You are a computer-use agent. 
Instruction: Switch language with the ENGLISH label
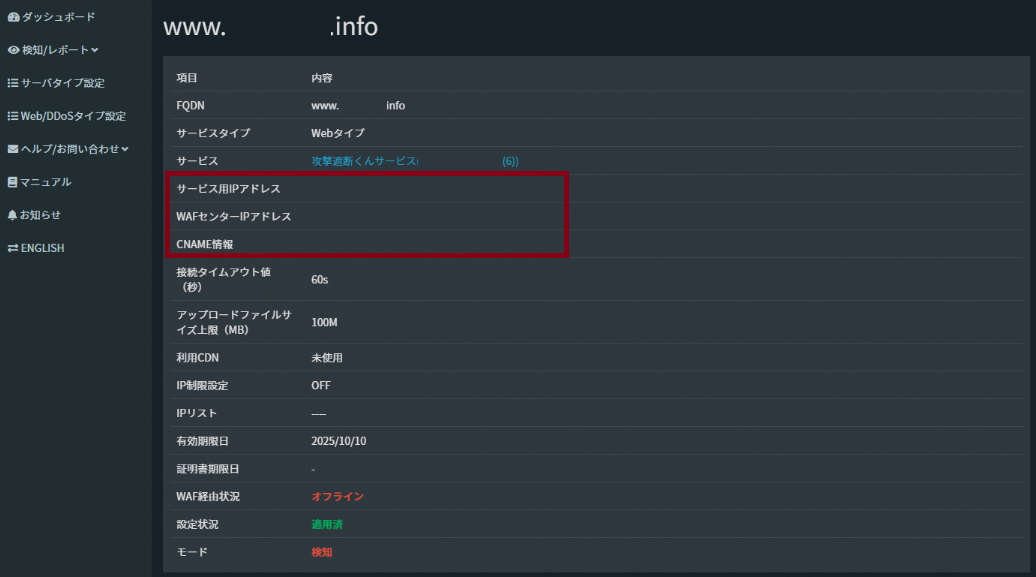[x=43, y=248]
